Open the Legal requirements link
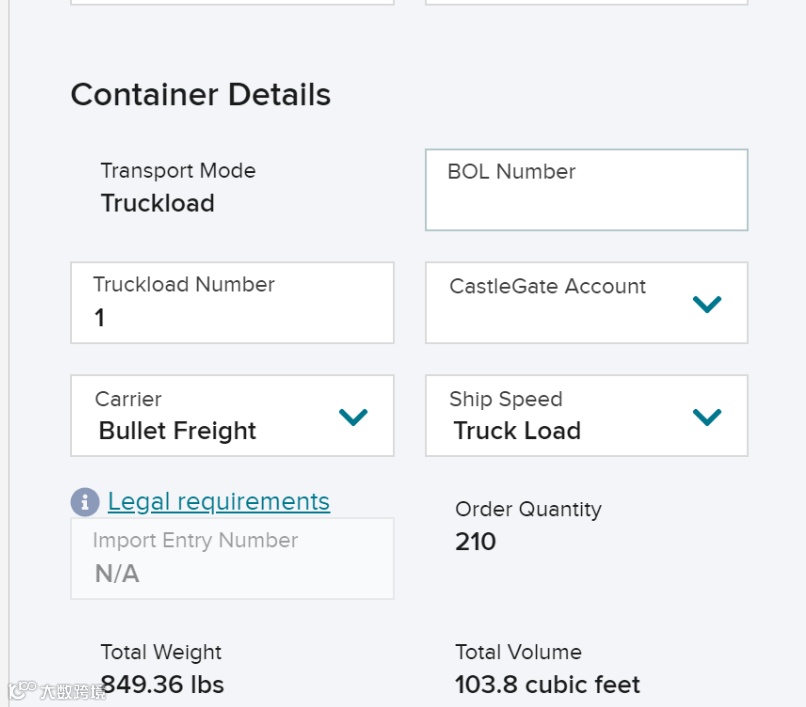The width and height of the screenshot is (806, 707). click(x=218, y=502)
